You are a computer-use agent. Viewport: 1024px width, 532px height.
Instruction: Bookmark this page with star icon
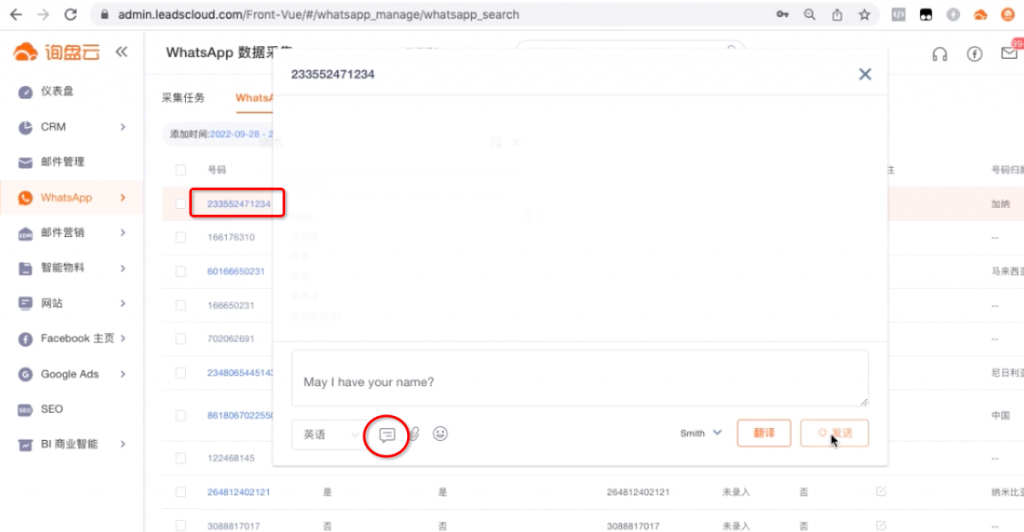tap(865, 14)
